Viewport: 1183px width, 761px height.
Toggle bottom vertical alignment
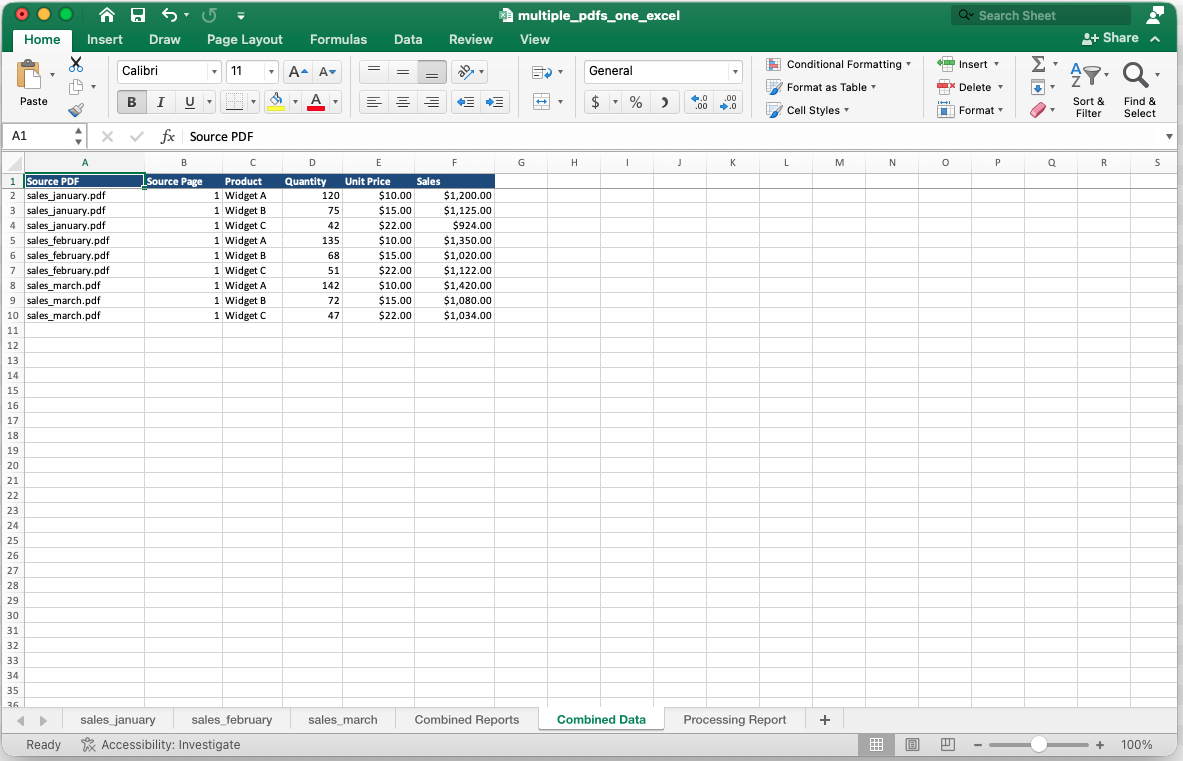(x=432, y=72)
